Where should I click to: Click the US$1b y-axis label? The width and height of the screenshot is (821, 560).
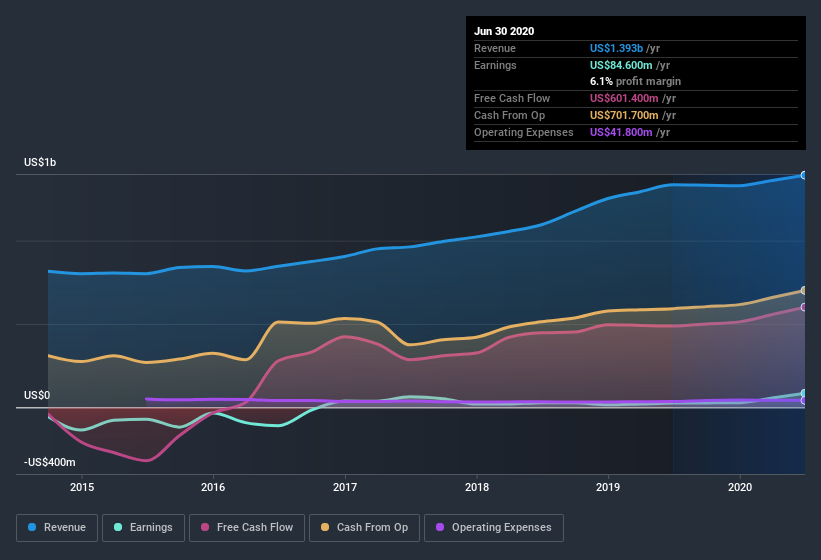[40, 162]
